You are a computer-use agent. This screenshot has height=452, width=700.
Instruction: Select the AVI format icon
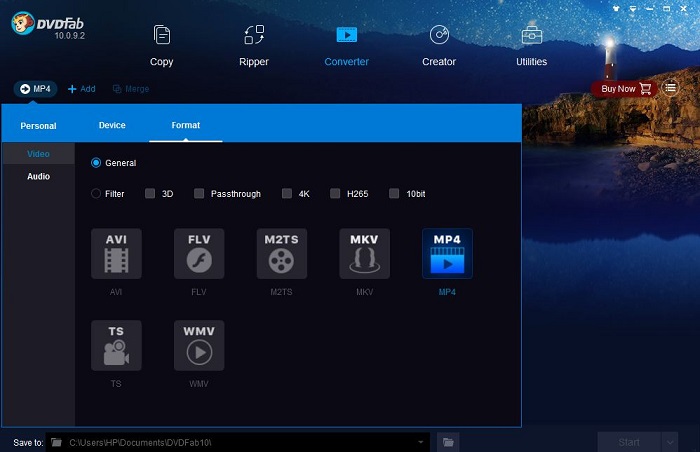click(x=116, y=254)
